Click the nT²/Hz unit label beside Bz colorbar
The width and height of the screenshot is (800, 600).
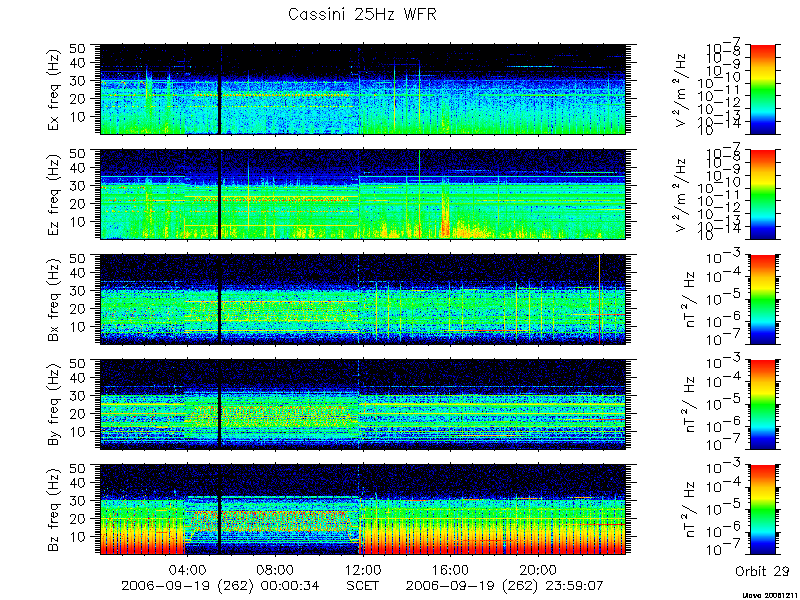pyautogui.click(x=689, y=510)
